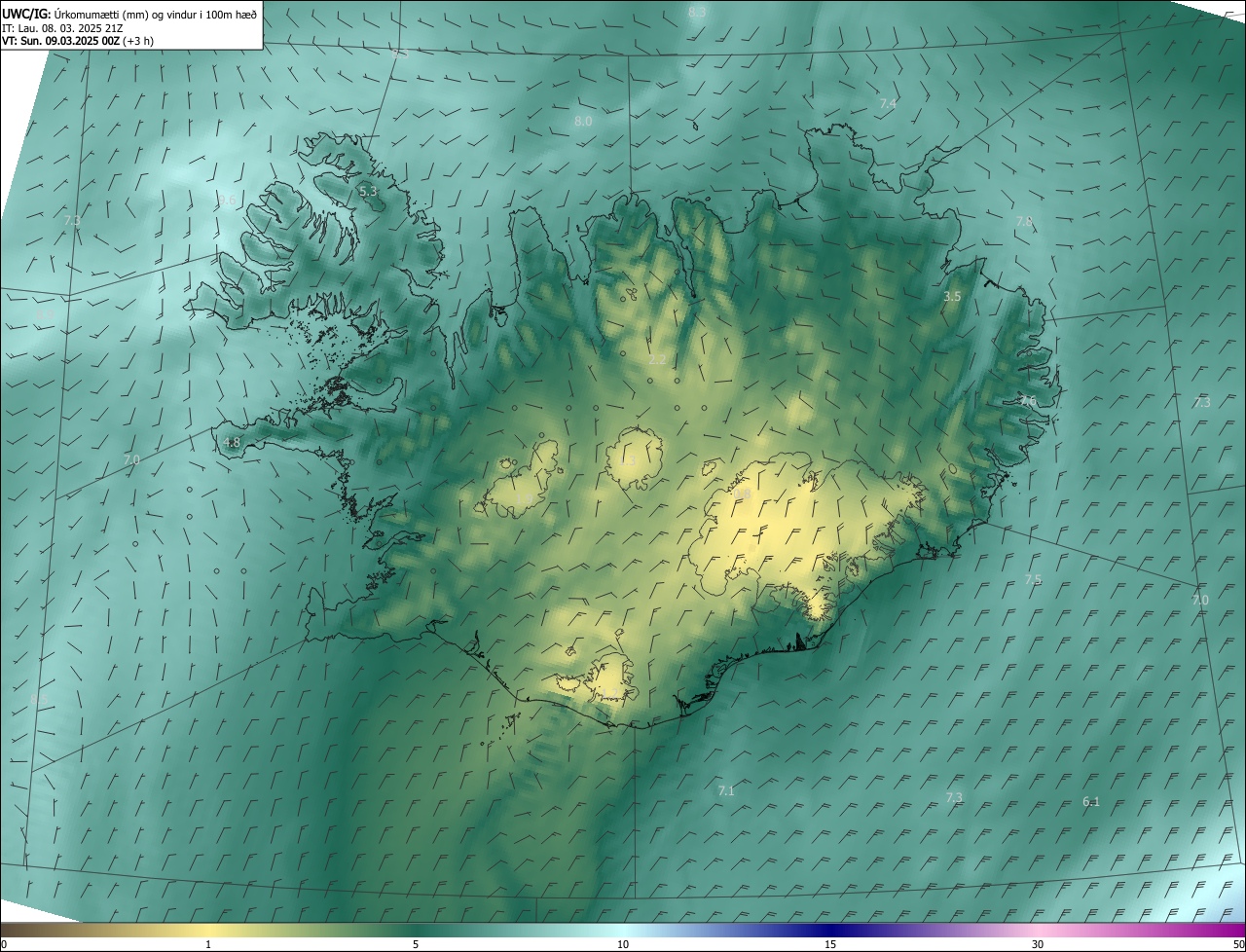
Task: Click the 3.5 value on the map
Action: (x=953, y=296)
